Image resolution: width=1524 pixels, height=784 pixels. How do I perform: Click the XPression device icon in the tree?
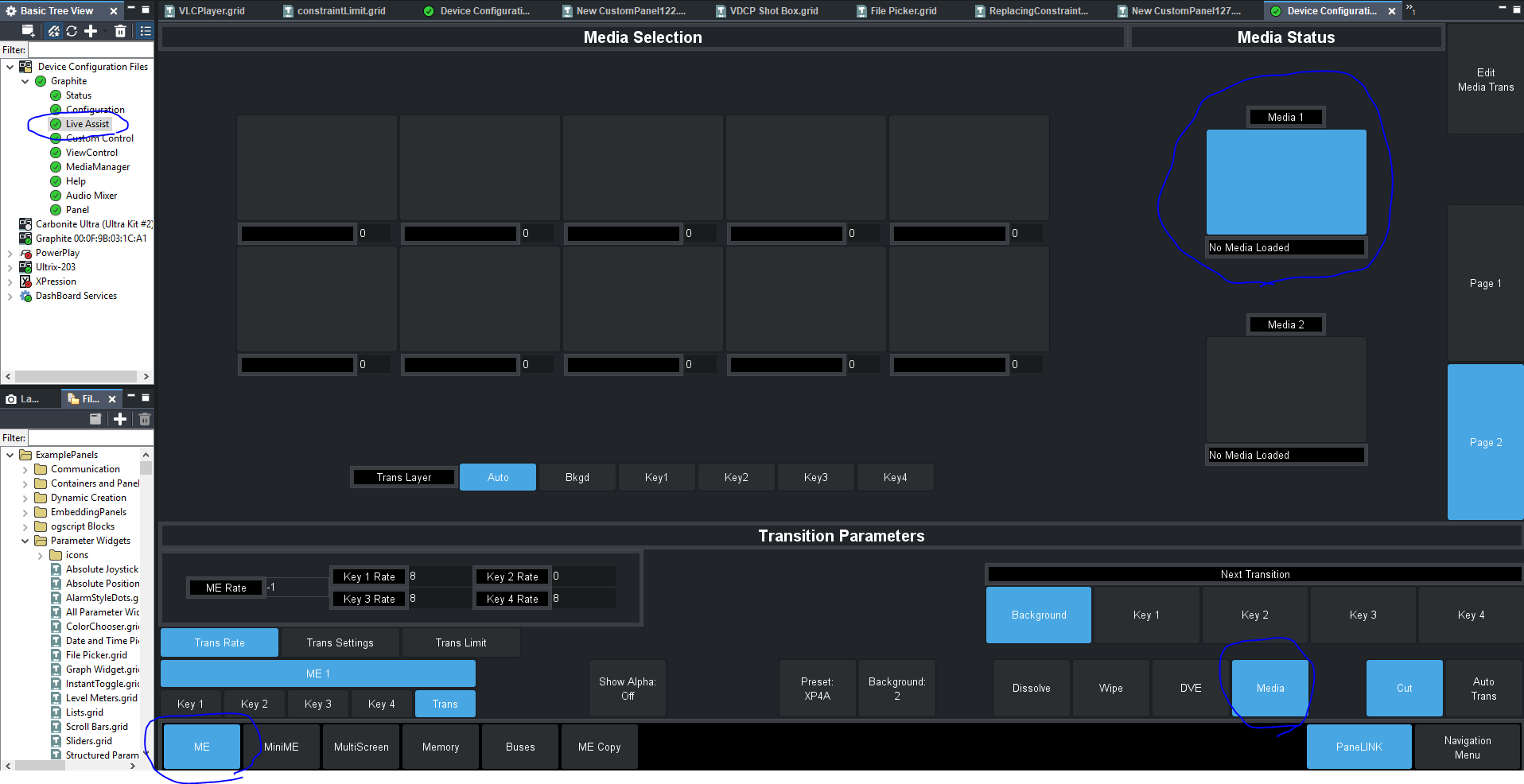(25, 281)
